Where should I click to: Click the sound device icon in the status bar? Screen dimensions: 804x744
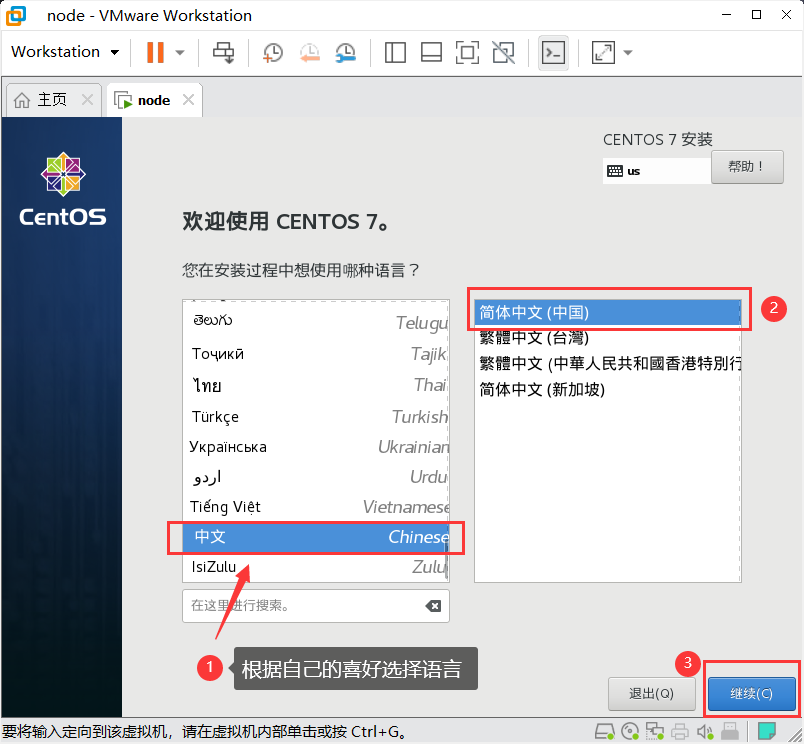(x=704, y=731)
